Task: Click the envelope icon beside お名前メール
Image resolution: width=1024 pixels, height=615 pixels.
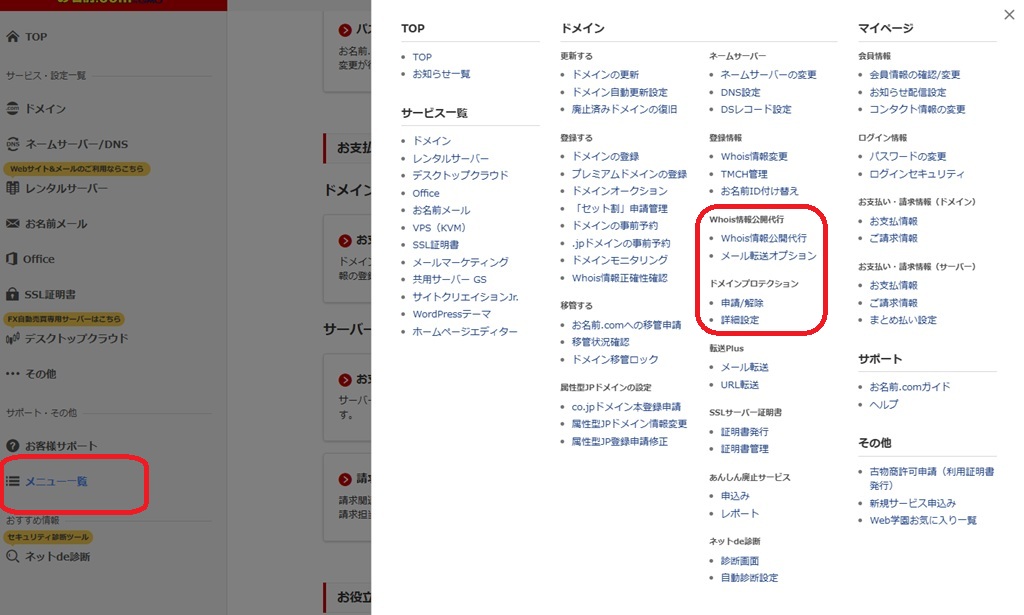Action: click(12, 223)
